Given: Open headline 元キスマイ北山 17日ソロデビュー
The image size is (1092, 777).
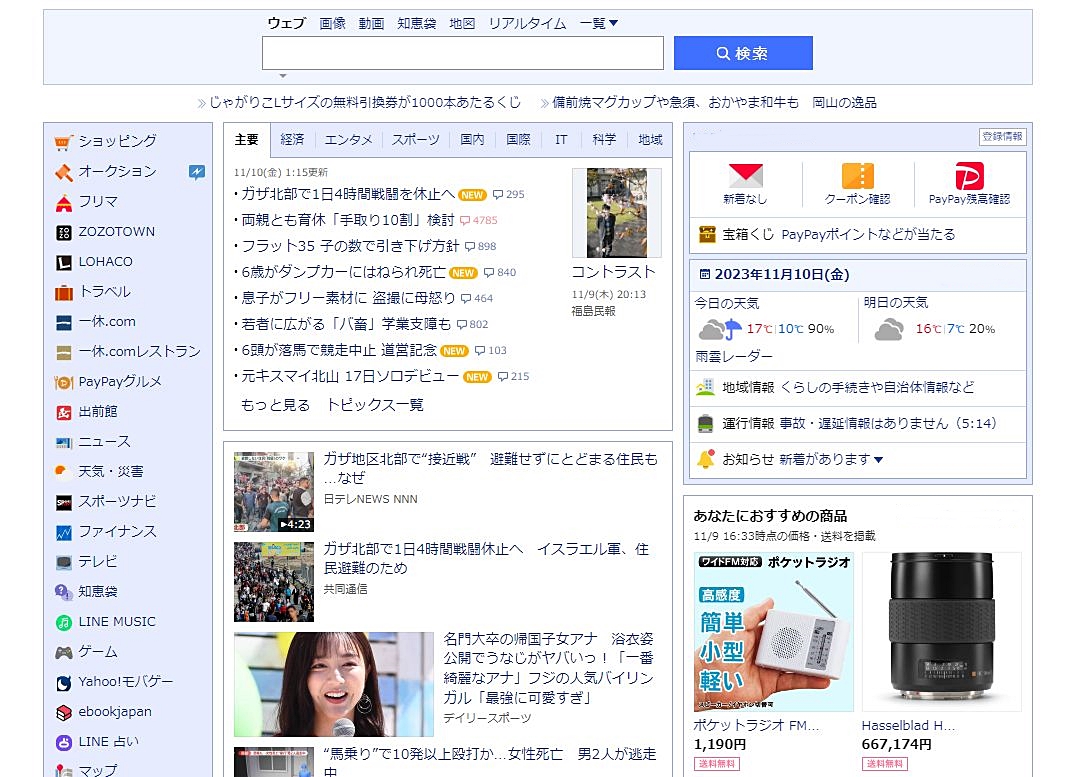Looking at the screenshot, I should coord(350,377).
